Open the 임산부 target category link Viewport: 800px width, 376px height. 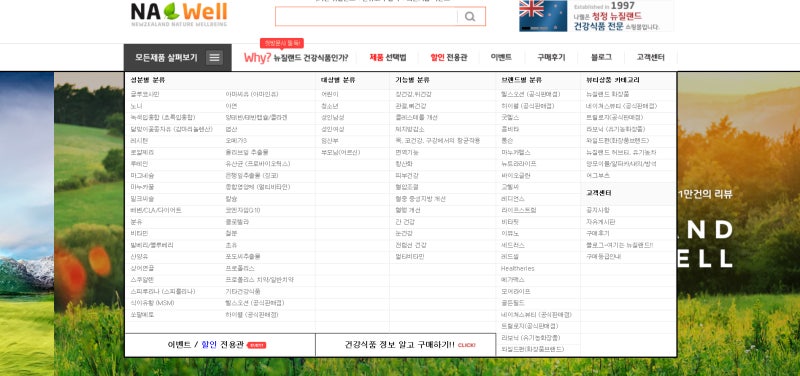coord(330,140)
